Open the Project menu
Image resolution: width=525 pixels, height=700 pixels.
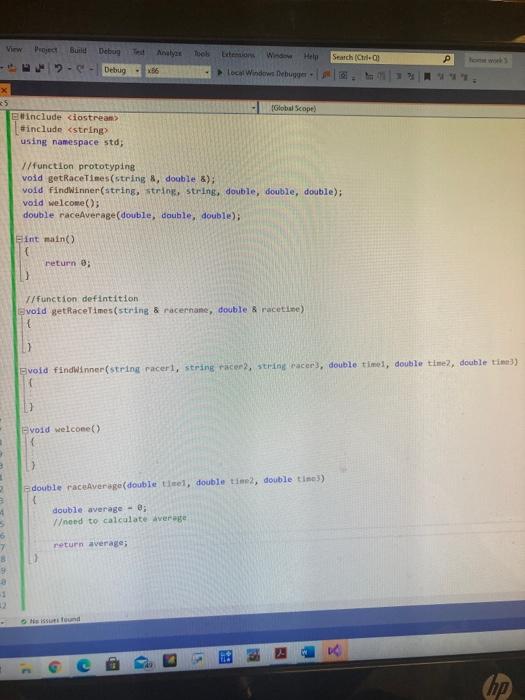click(x=46, y=50)
